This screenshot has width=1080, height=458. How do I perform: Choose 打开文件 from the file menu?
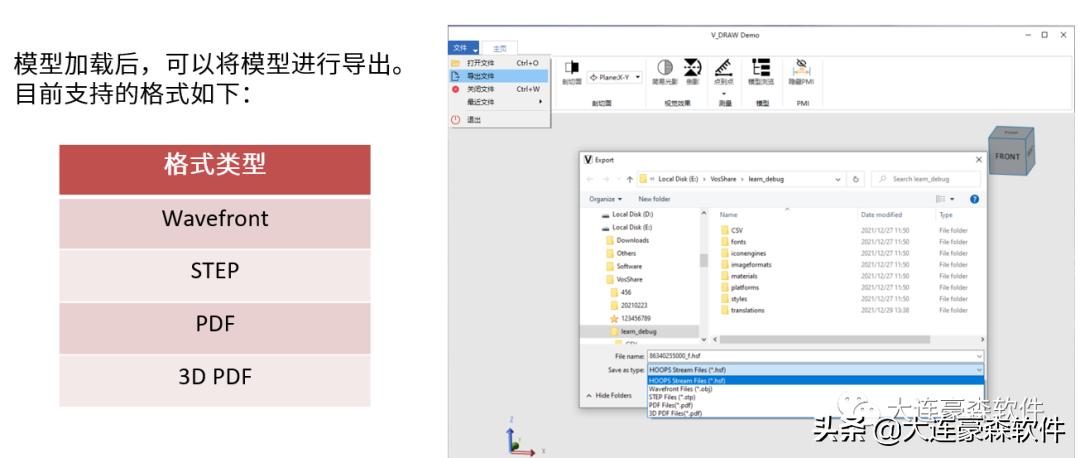click(500, 63)
